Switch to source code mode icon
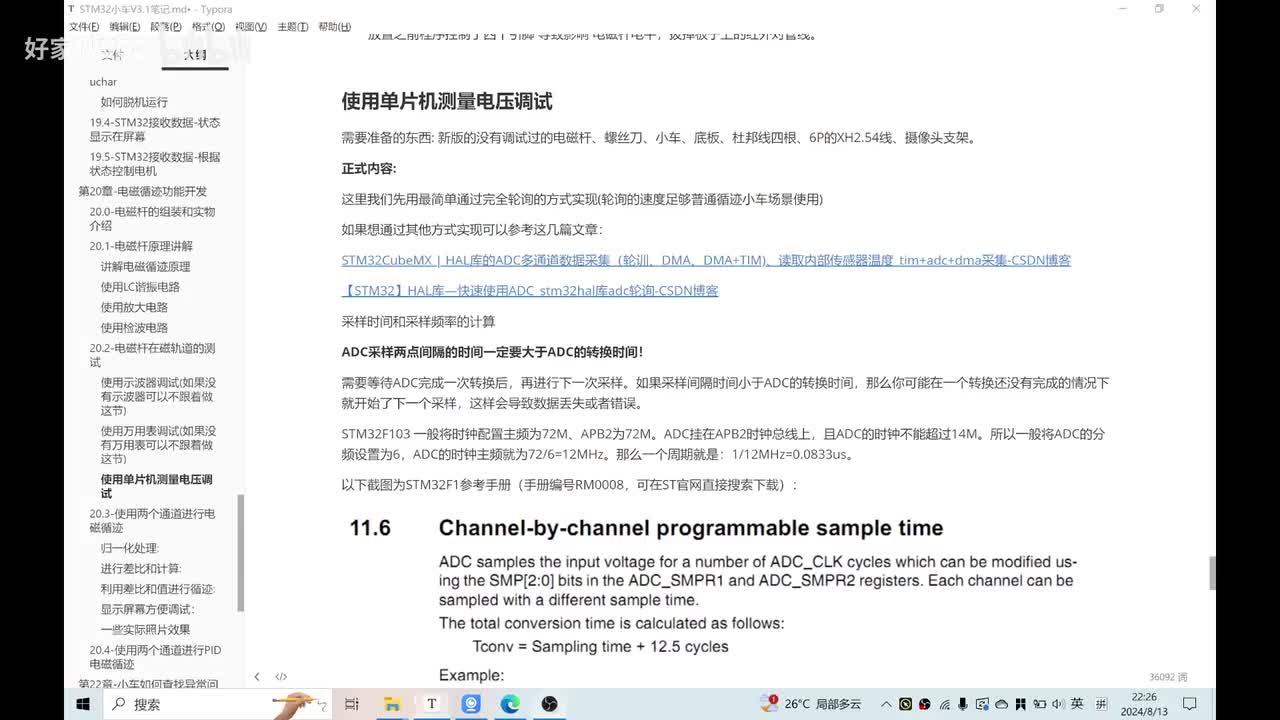The width and height of the screenshot is (1280, 720). point(281,677)
